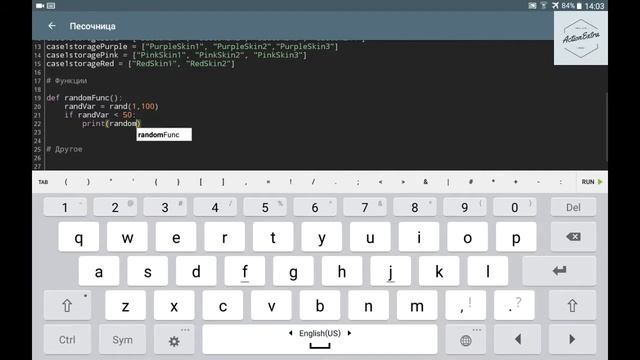
Task: Move cursor right with right-arrow key
Action: coord(572,340)
